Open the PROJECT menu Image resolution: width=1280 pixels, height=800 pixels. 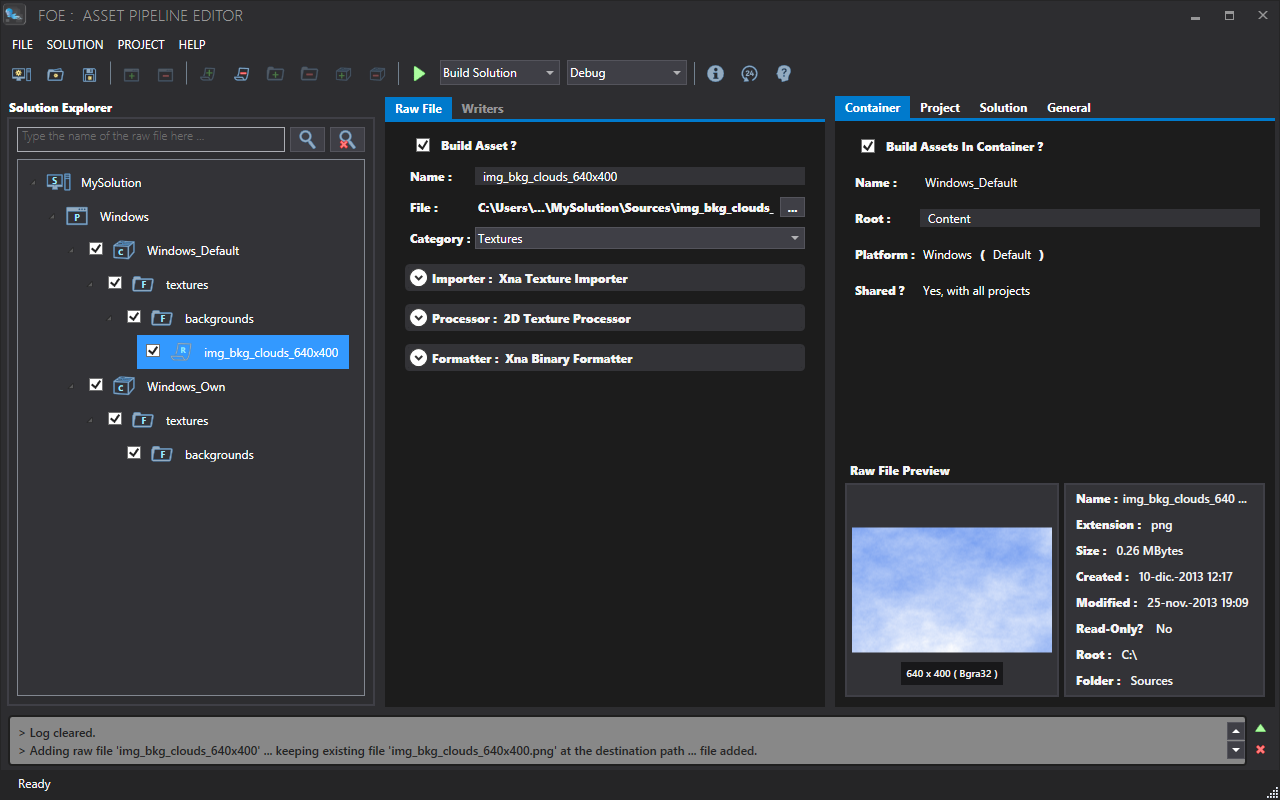(141, 45)
